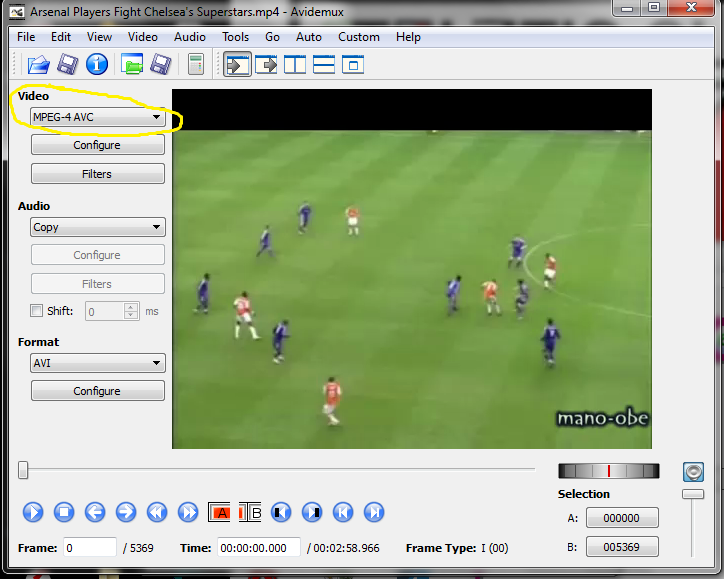Open the View menu

point(99,37)
